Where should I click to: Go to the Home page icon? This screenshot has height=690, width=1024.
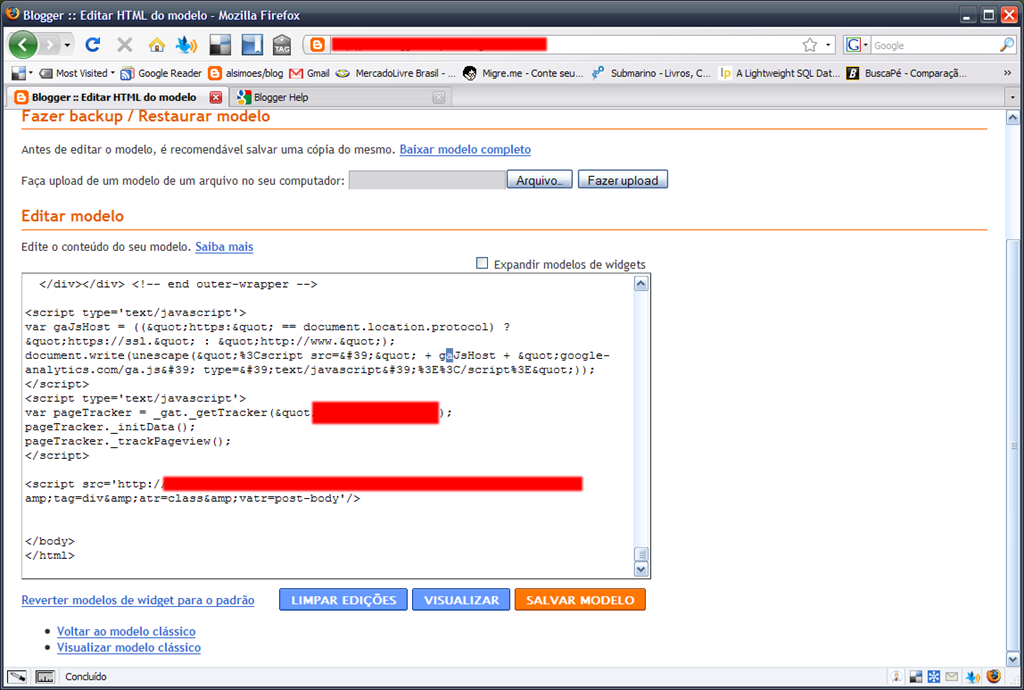[x=157, y=44]
